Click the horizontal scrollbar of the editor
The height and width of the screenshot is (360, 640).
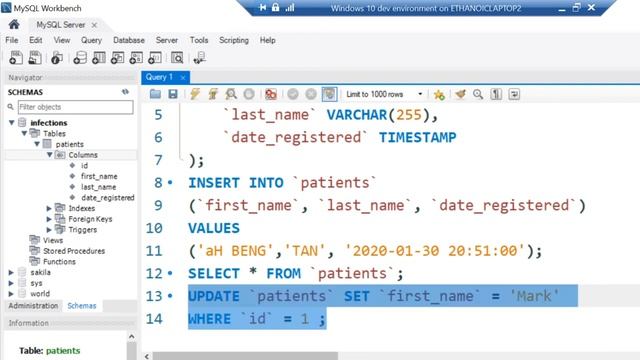(x=245, y=356)
